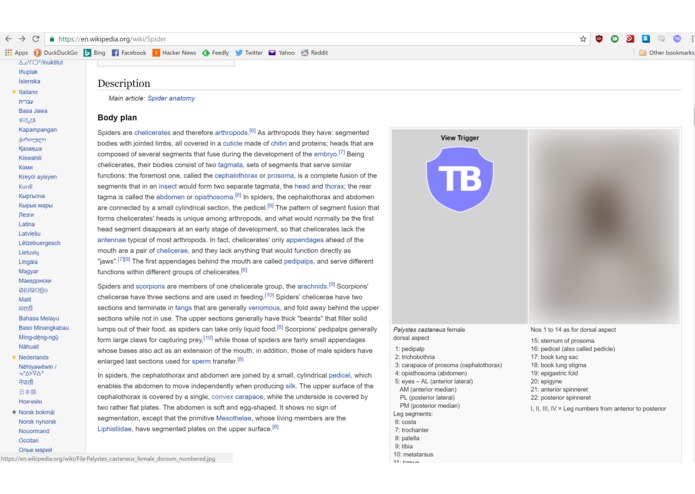Open the gray extension icon in toolbar

click(x=661, y=39)
